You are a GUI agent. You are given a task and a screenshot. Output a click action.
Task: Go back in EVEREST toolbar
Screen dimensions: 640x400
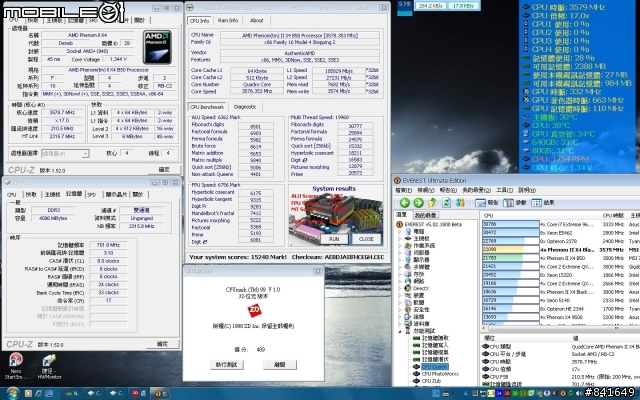pyautogui.click(x=404, y=202)
